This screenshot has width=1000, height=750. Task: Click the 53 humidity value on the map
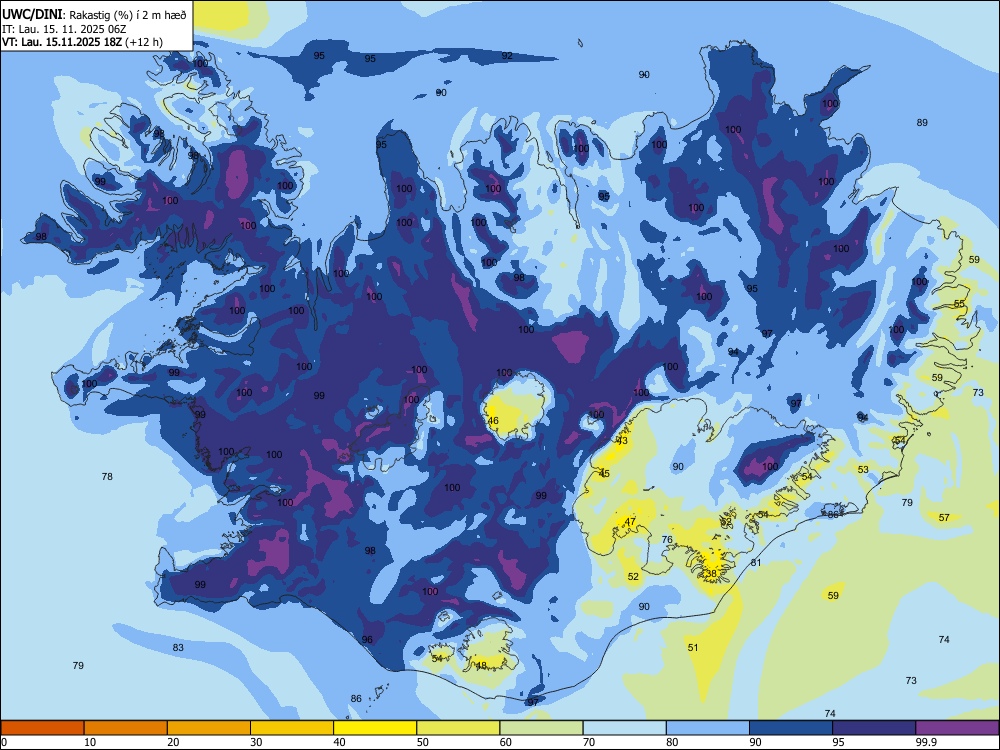point(864,469)
